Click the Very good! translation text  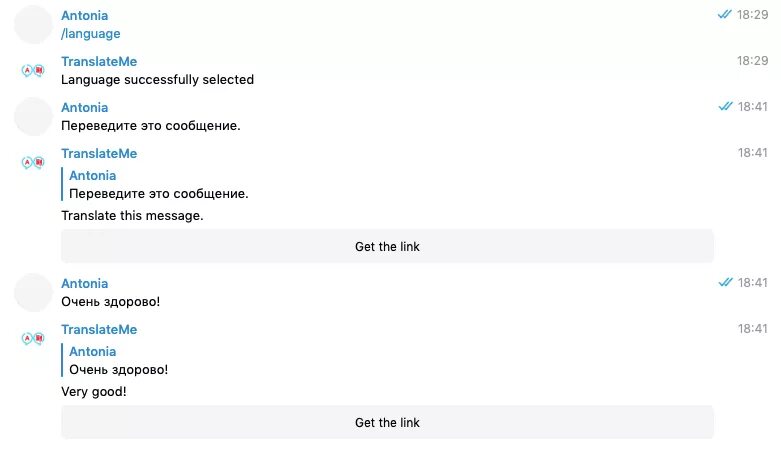[94, 392]
